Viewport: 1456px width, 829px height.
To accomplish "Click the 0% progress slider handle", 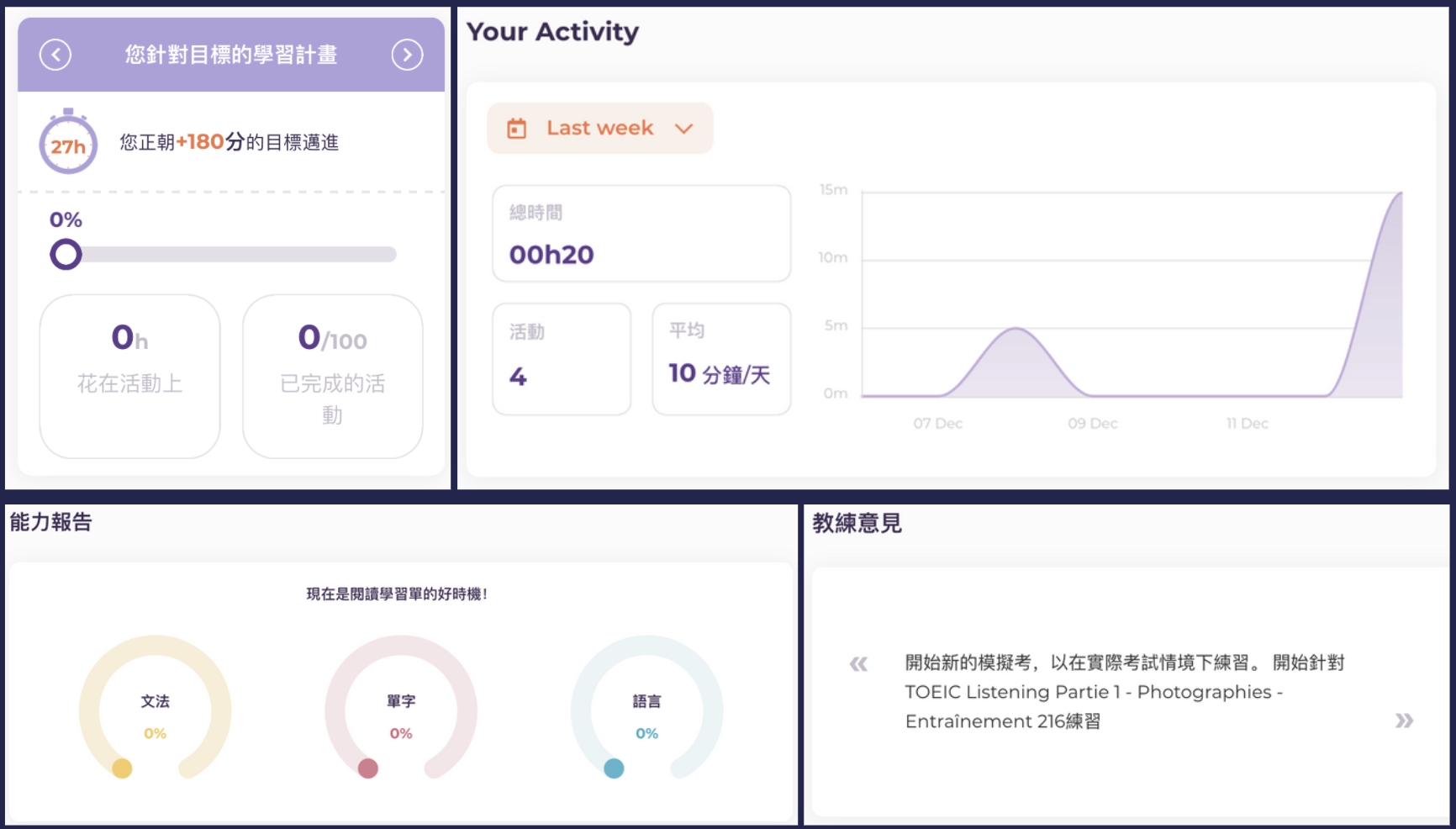I will (66, 254).
